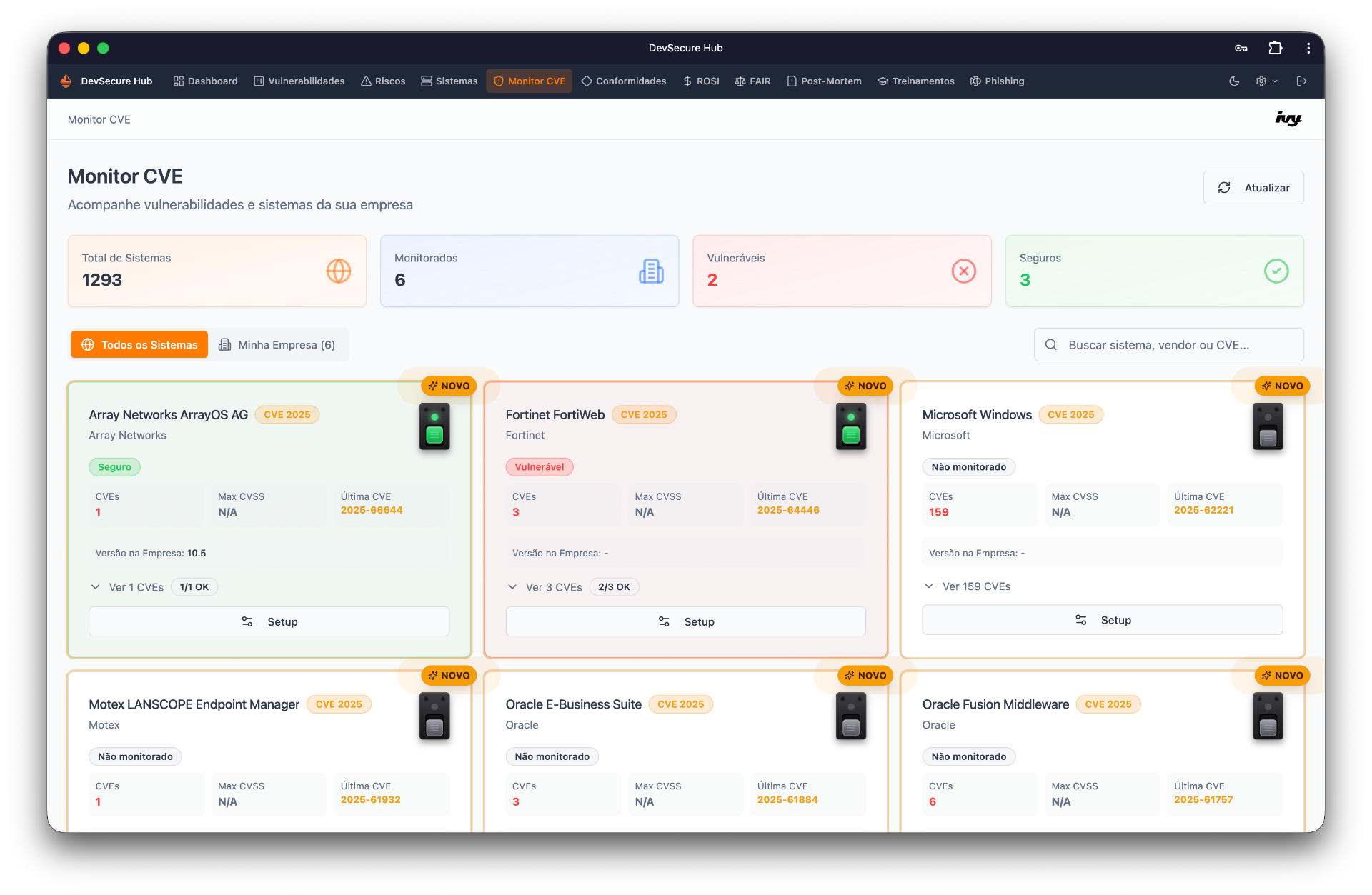
Task: Click NOVO badge on Array Networks card
Action: pos(449,386)
